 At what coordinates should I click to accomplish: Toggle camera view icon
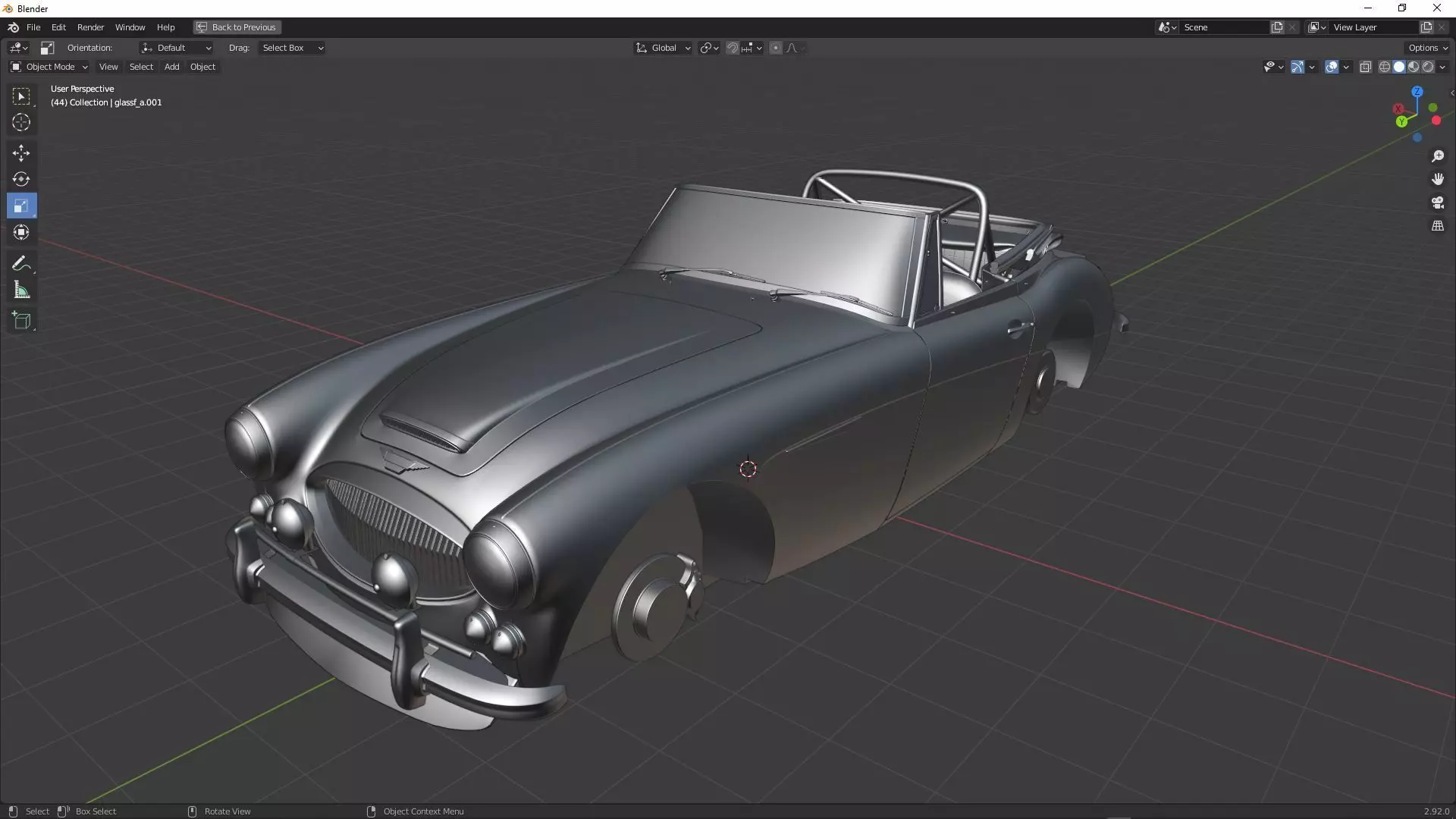pos(1437,202)
